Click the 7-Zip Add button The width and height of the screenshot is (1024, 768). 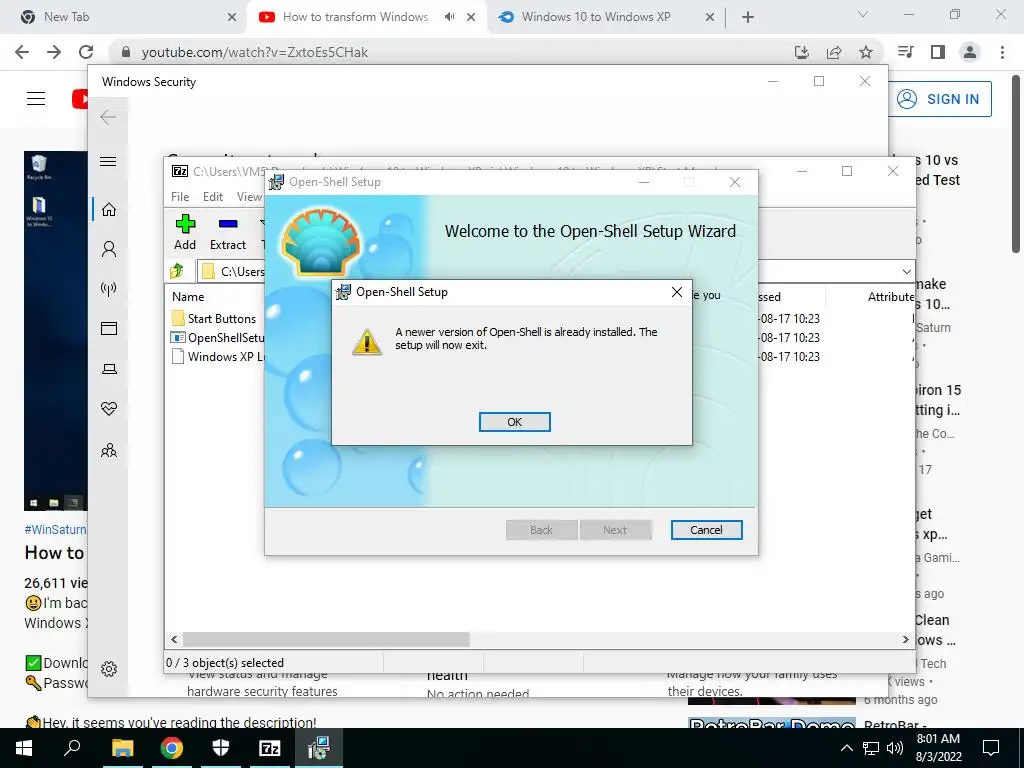click(x=185, y=232)
